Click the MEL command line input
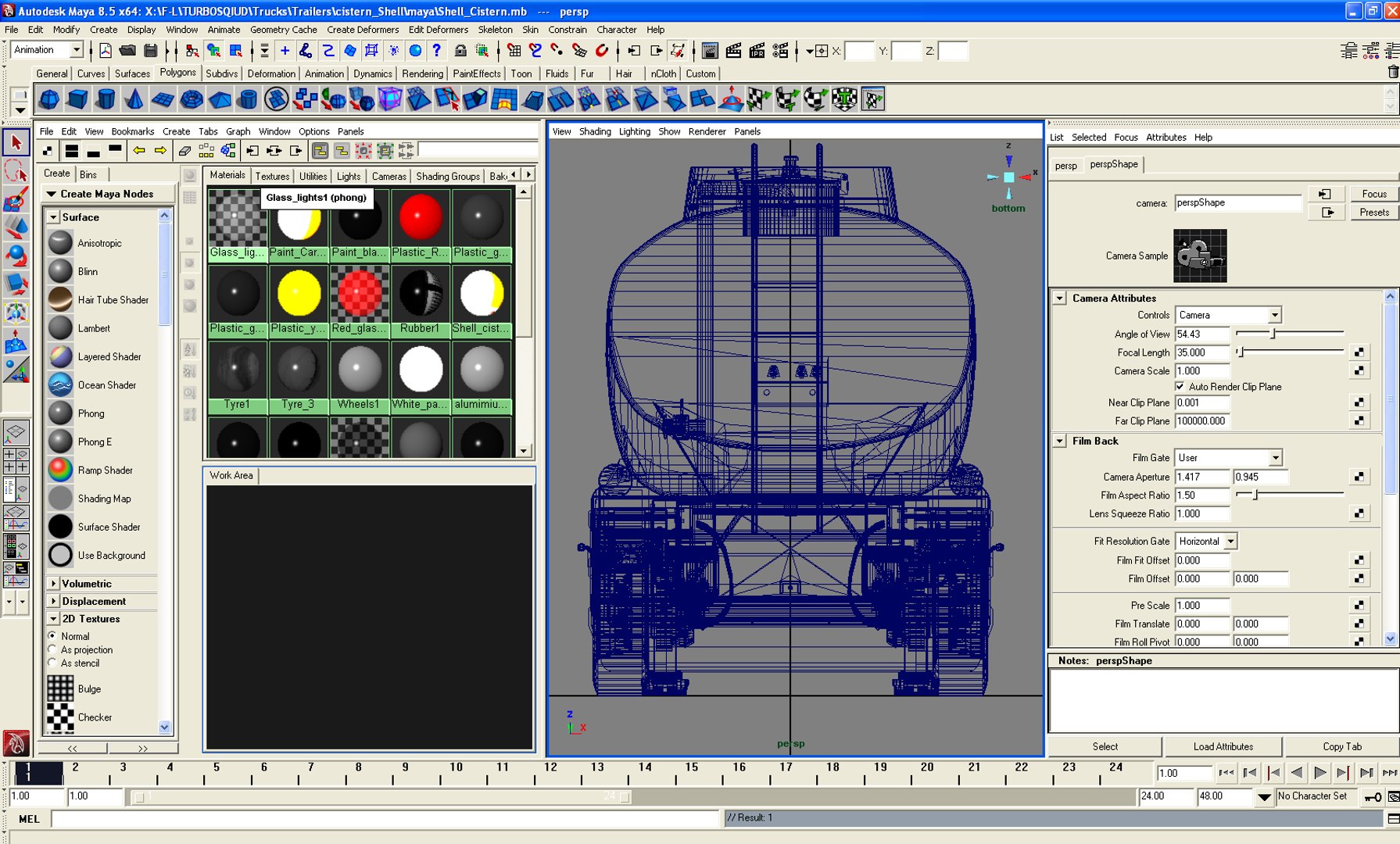The width and height of the screenshot is (1400, 844). click(x=385, y=819)
